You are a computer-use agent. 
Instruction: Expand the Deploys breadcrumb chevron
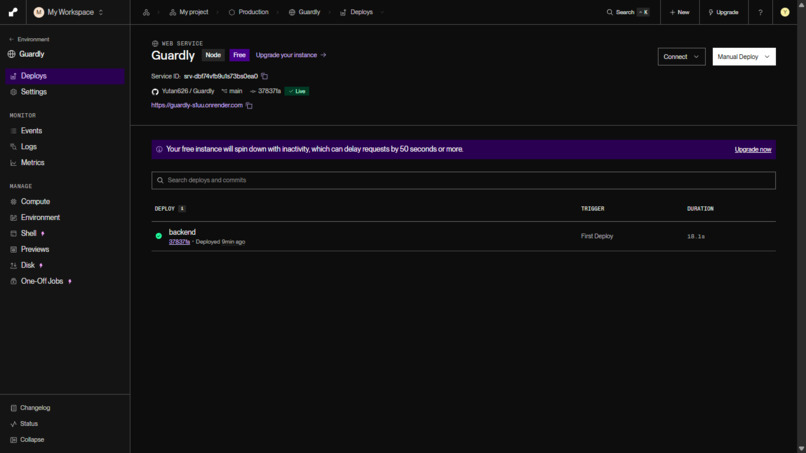point(381,12)
